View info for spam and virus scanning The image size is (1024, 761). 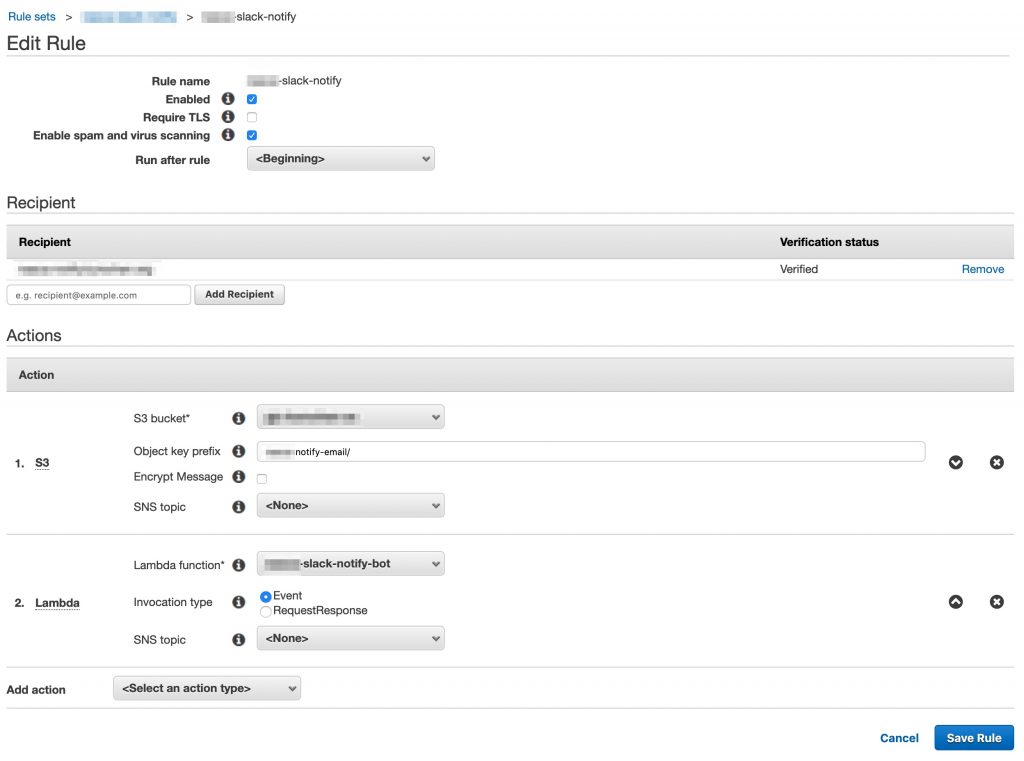coord(228,135)
